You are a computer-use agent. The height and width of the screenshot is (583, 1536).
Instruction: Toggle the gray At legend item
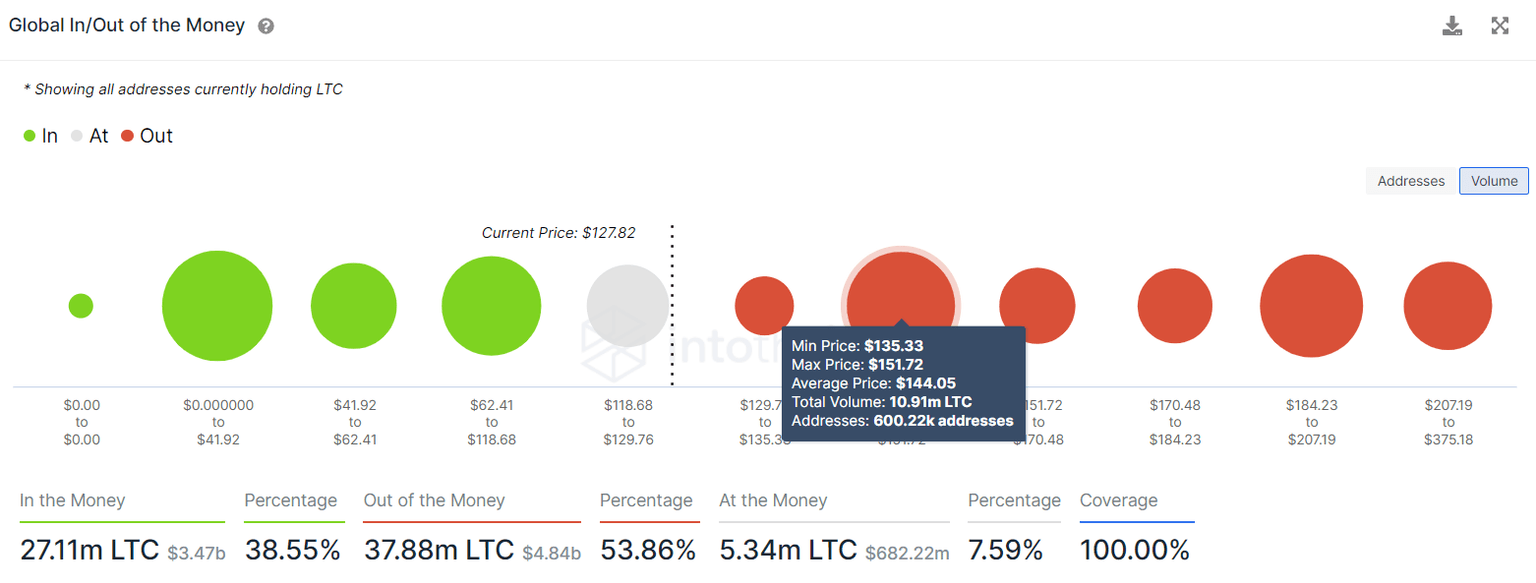[x=89, y=136]
